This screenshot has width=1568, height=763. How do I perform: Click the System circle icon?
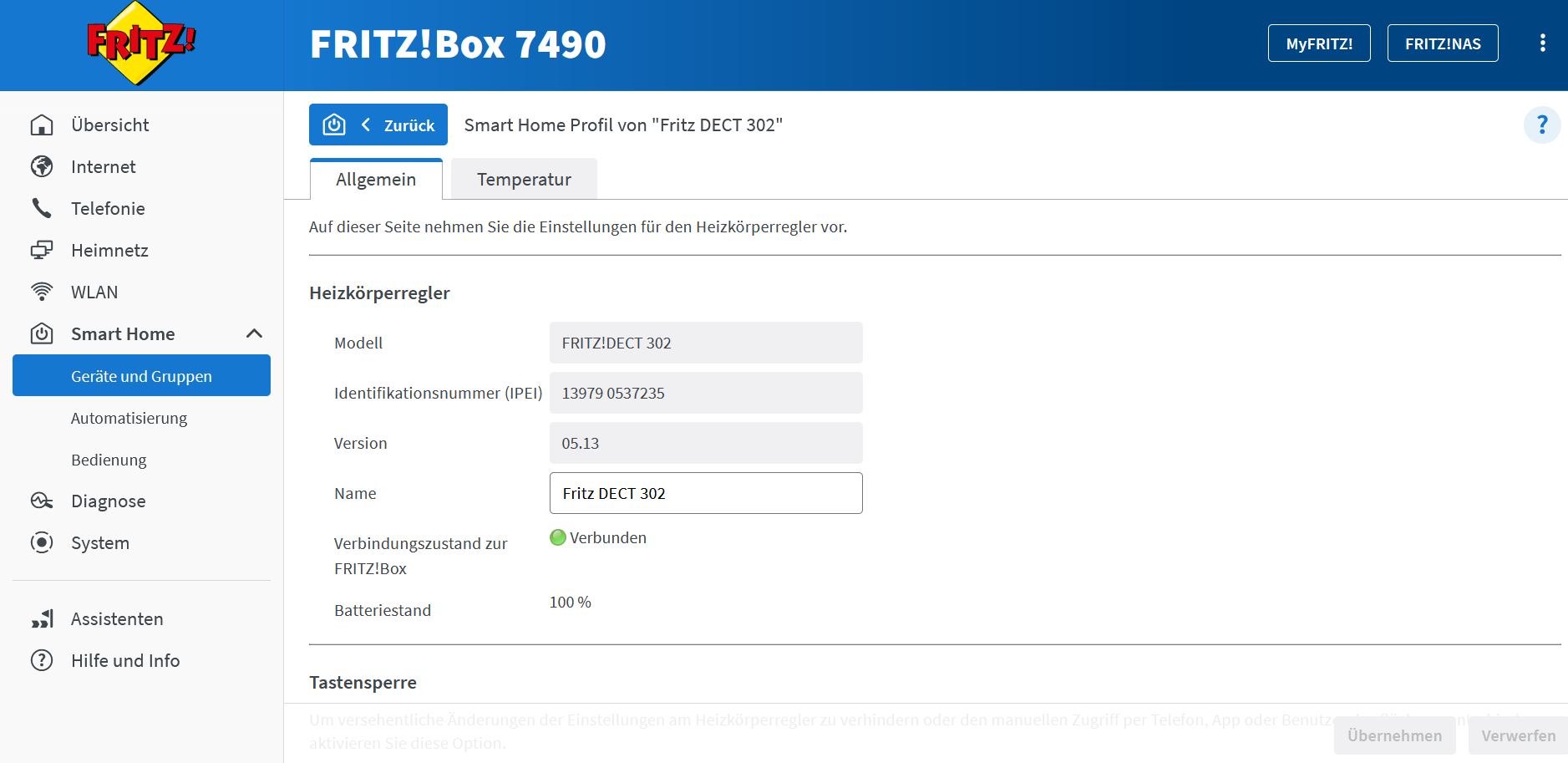coord(42,542)
